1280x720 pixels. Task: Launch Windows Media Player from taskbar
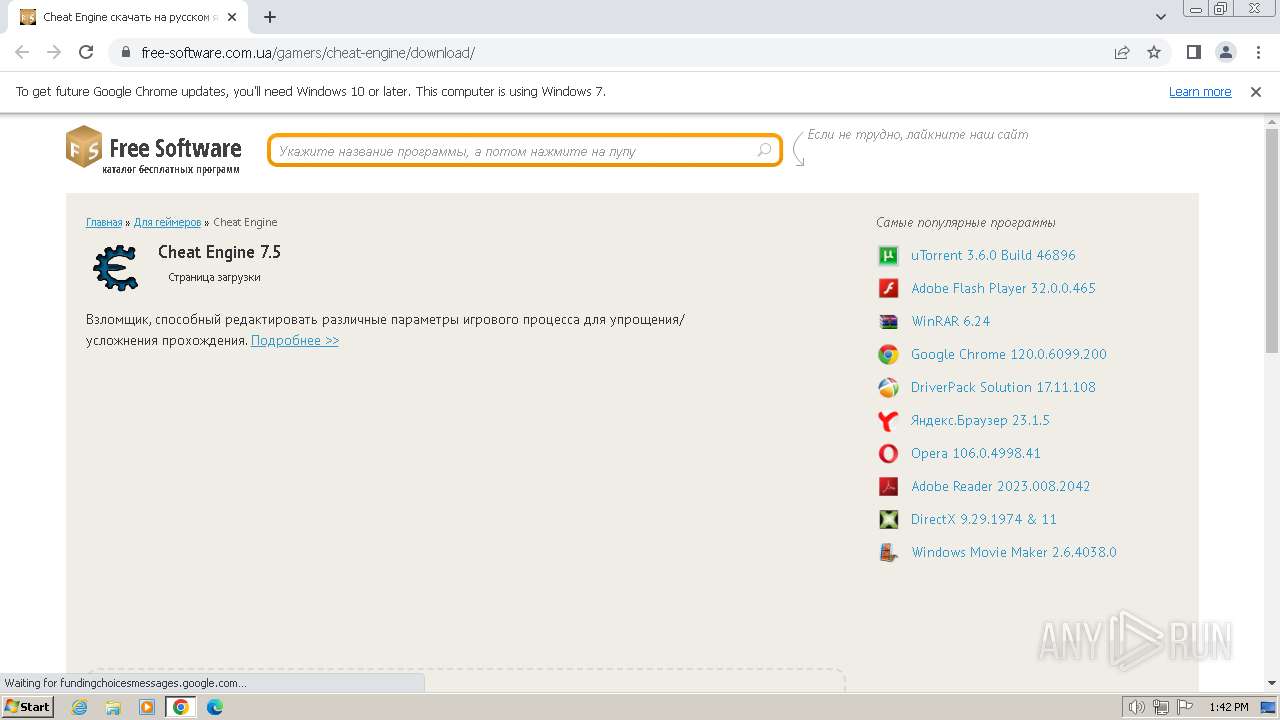[x=147, y=707]
